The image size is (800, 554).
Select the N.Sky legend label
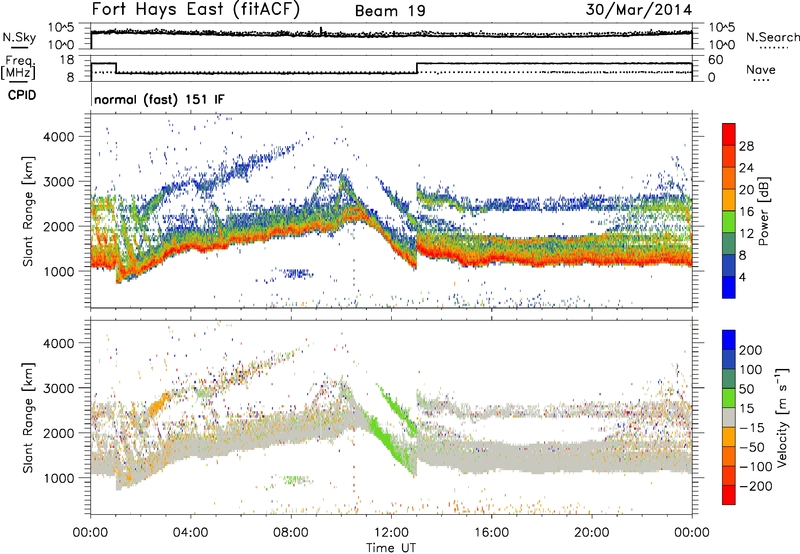19,37
